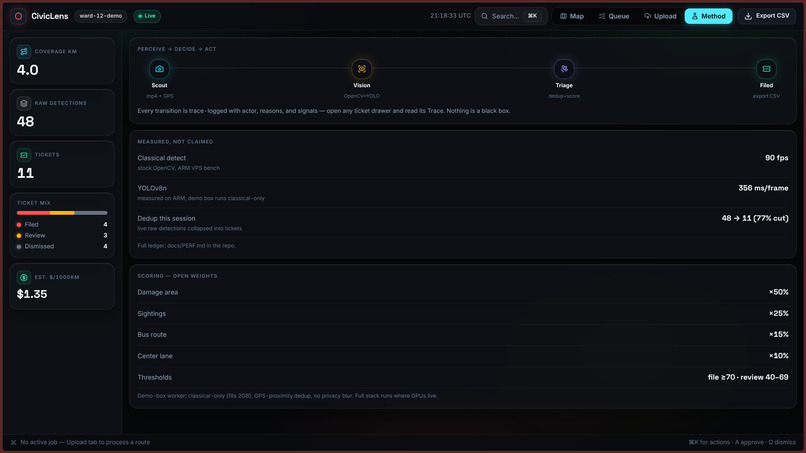Click the Center lane weight row
The width and height of the screenshot is (806, 453).
463,356
